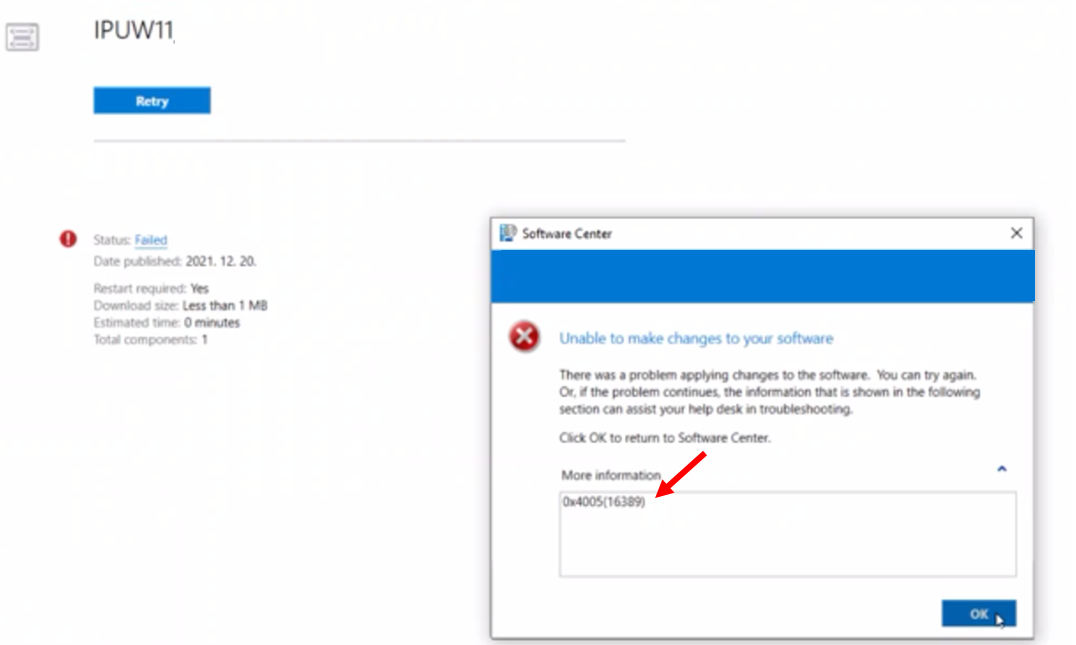Screen dimensions: 1076x645
Task: Click the Software Center title bar text
Action: [567, 234]
